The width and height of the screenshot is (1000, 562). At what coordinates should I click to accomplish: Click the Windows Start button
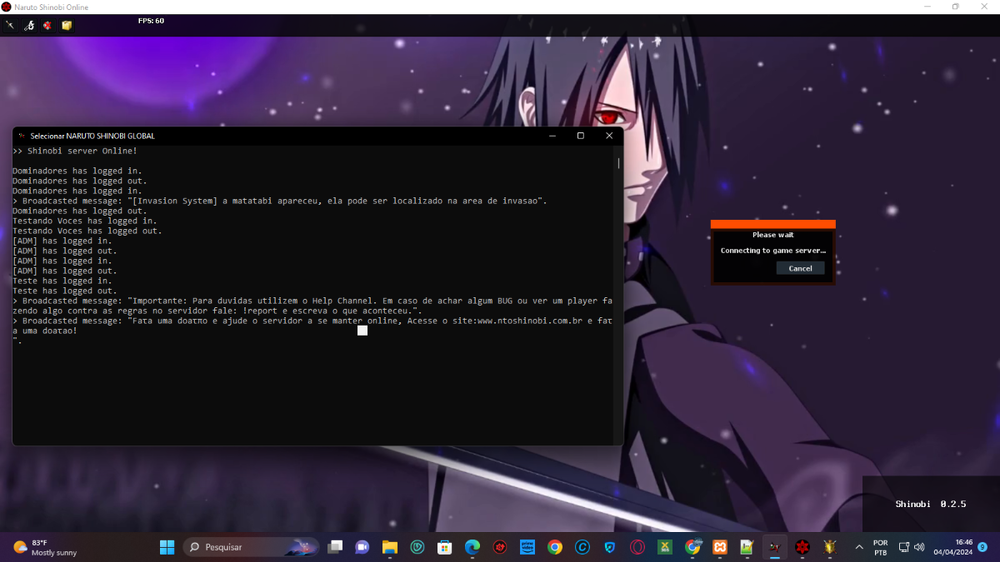(167, 547)
